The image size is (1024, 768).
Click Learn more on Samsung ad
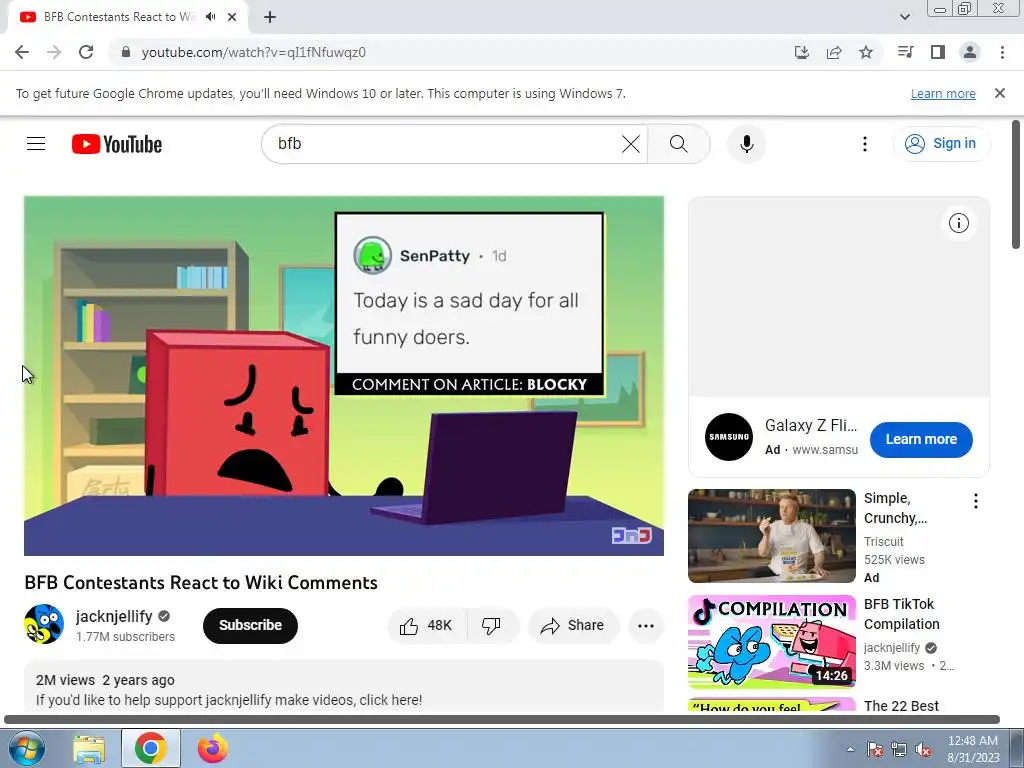921,440
